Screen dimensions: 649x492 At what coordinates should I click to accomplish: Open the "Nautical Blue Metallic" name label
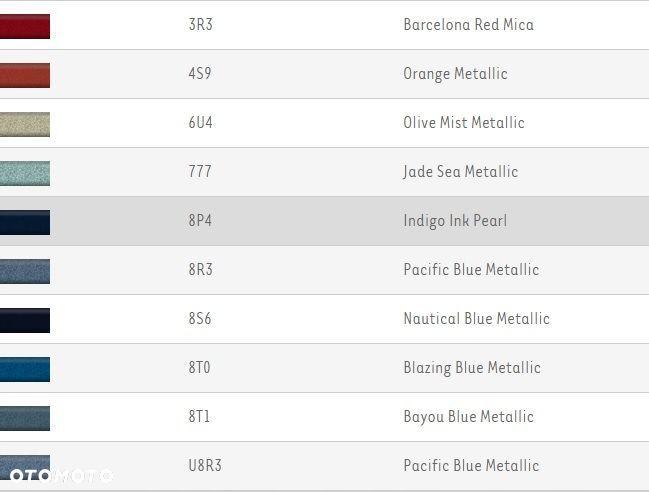[476, 318]
